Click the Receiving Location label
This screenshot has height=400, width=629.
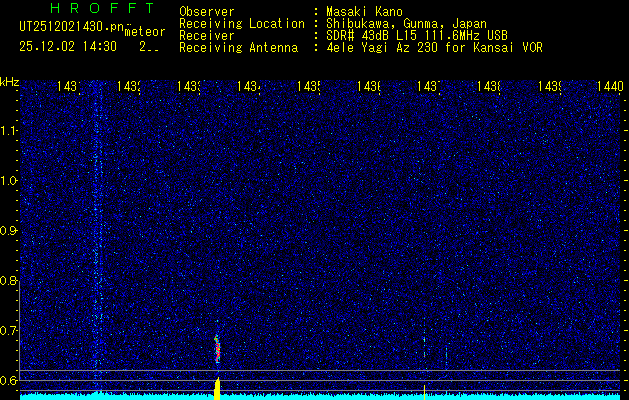(242, 24)
